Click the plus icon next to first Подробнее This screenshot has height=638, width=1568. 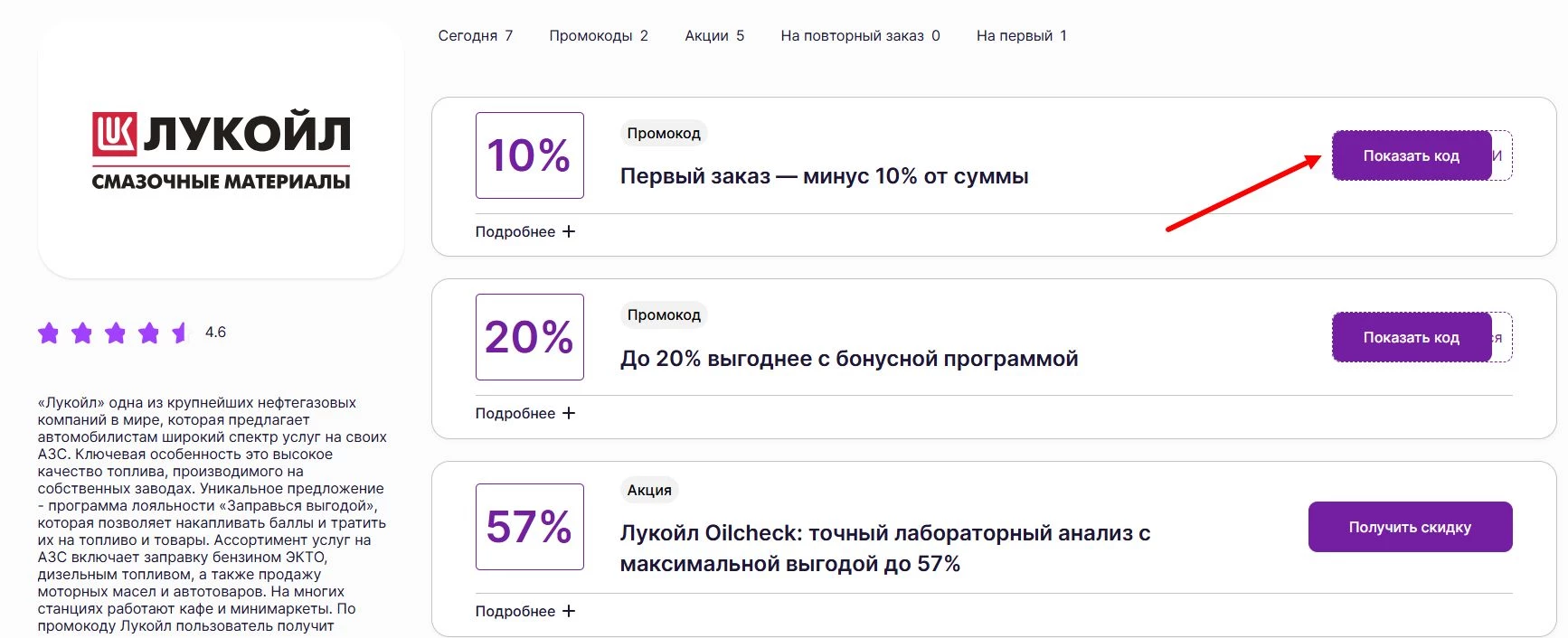(570, 231)
